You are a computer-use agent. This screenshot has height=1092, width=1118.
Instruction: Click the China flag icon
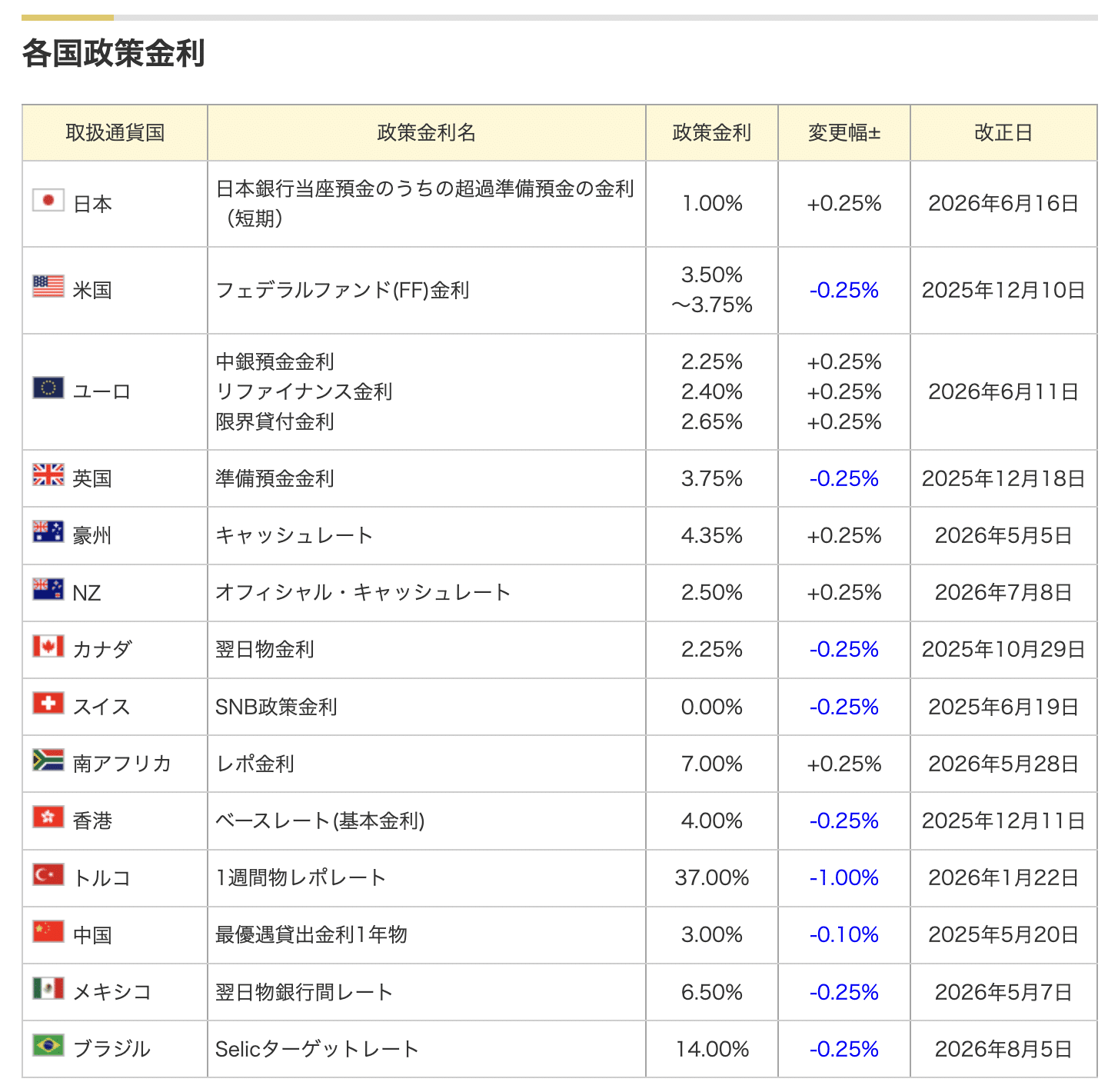click(x=48, y=931)
